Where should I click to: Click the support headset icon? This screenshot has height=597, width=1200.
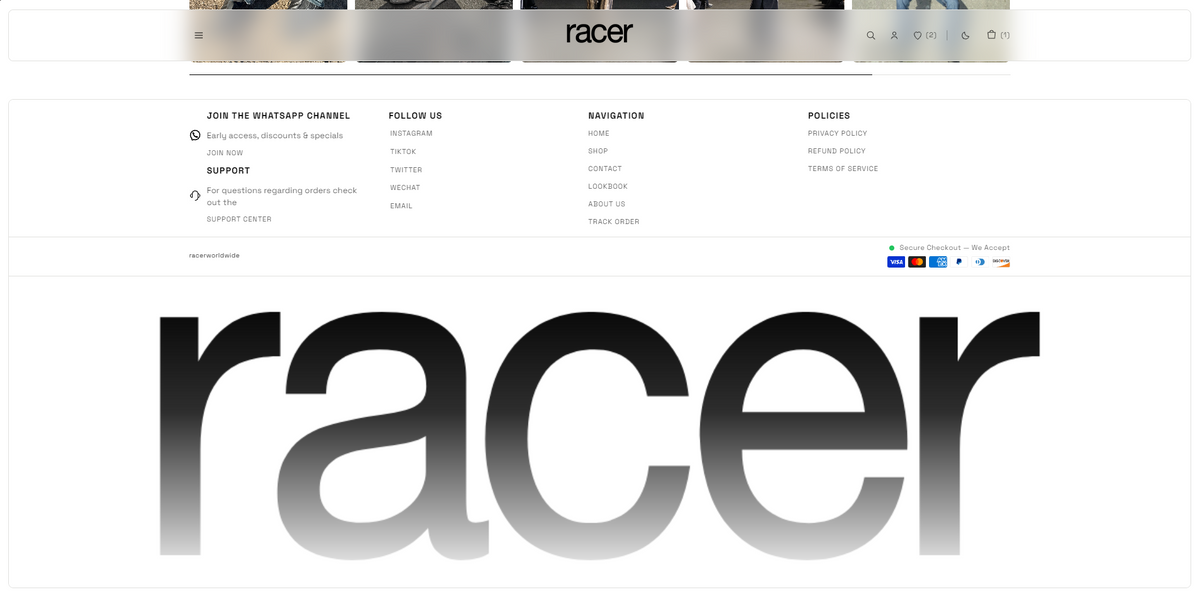point(195,195)
